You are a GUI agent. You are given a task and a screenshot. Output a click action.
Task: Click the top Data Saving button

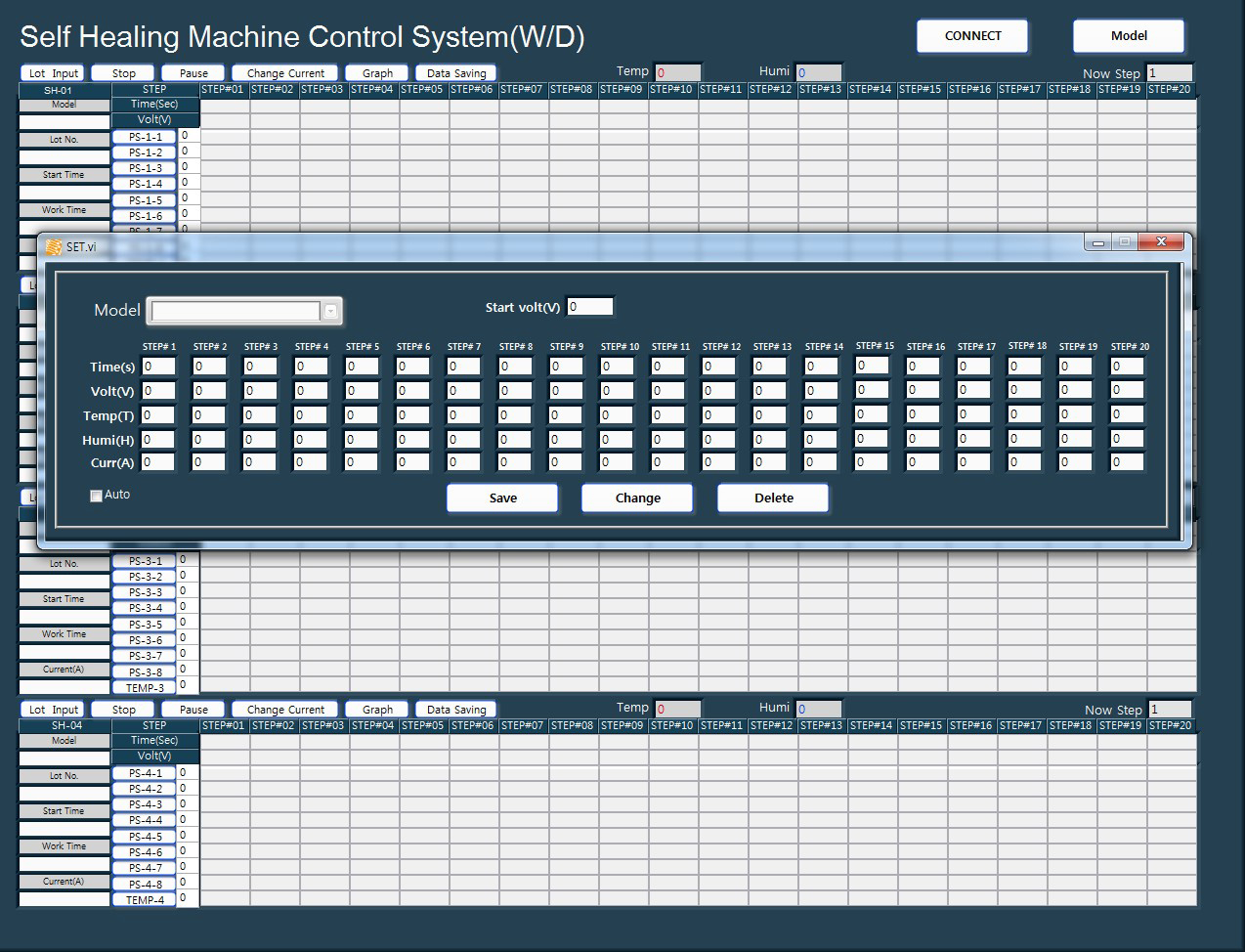coord(455,73)
